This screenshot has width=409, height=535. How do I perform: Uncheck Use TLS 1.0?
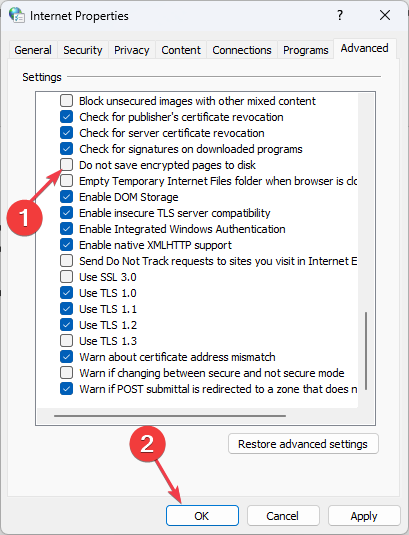67,293
